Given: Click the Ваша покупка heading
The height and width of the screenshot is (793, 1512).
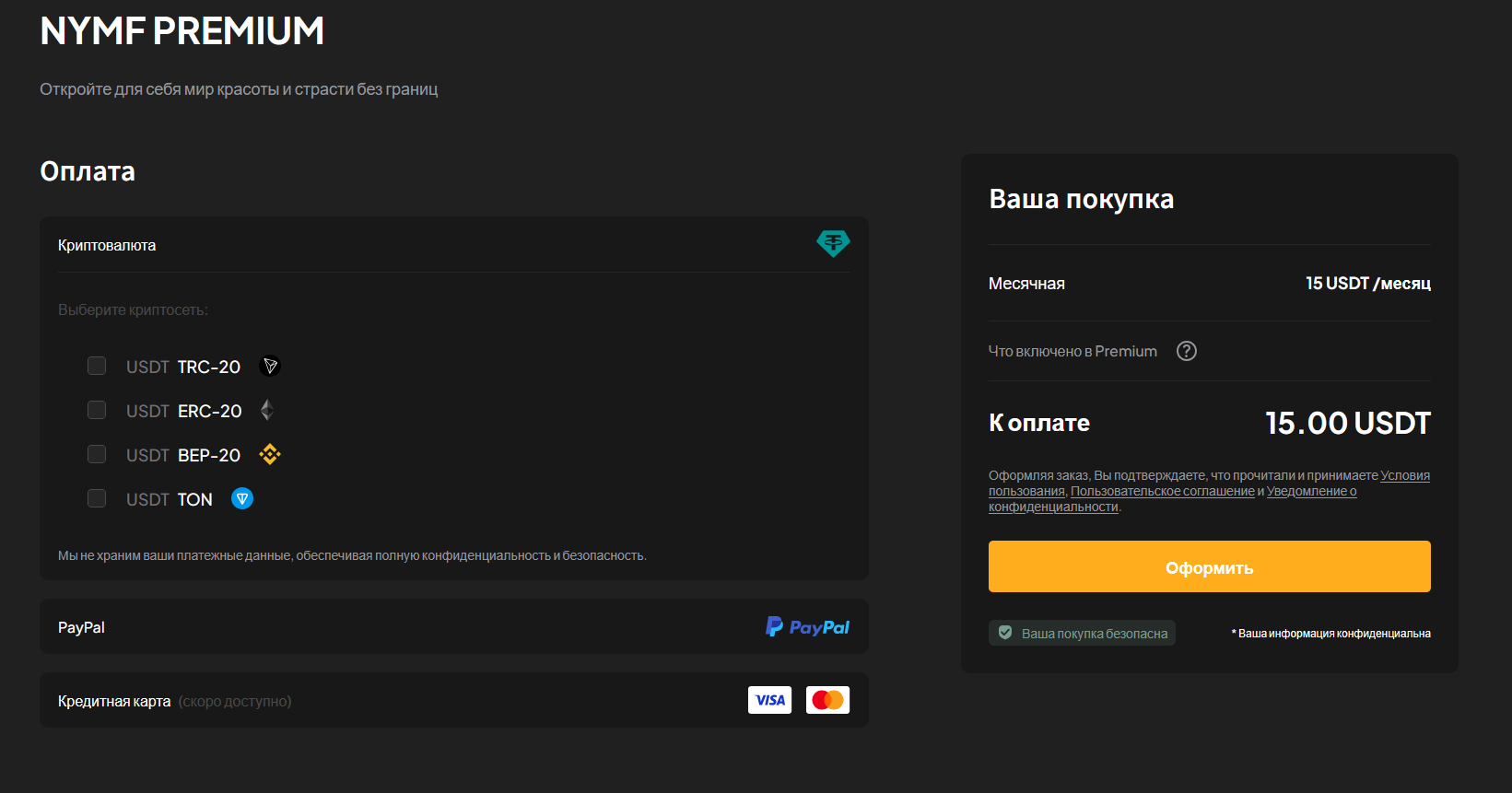Looking at the screenshot, I should pos(1082,199).
